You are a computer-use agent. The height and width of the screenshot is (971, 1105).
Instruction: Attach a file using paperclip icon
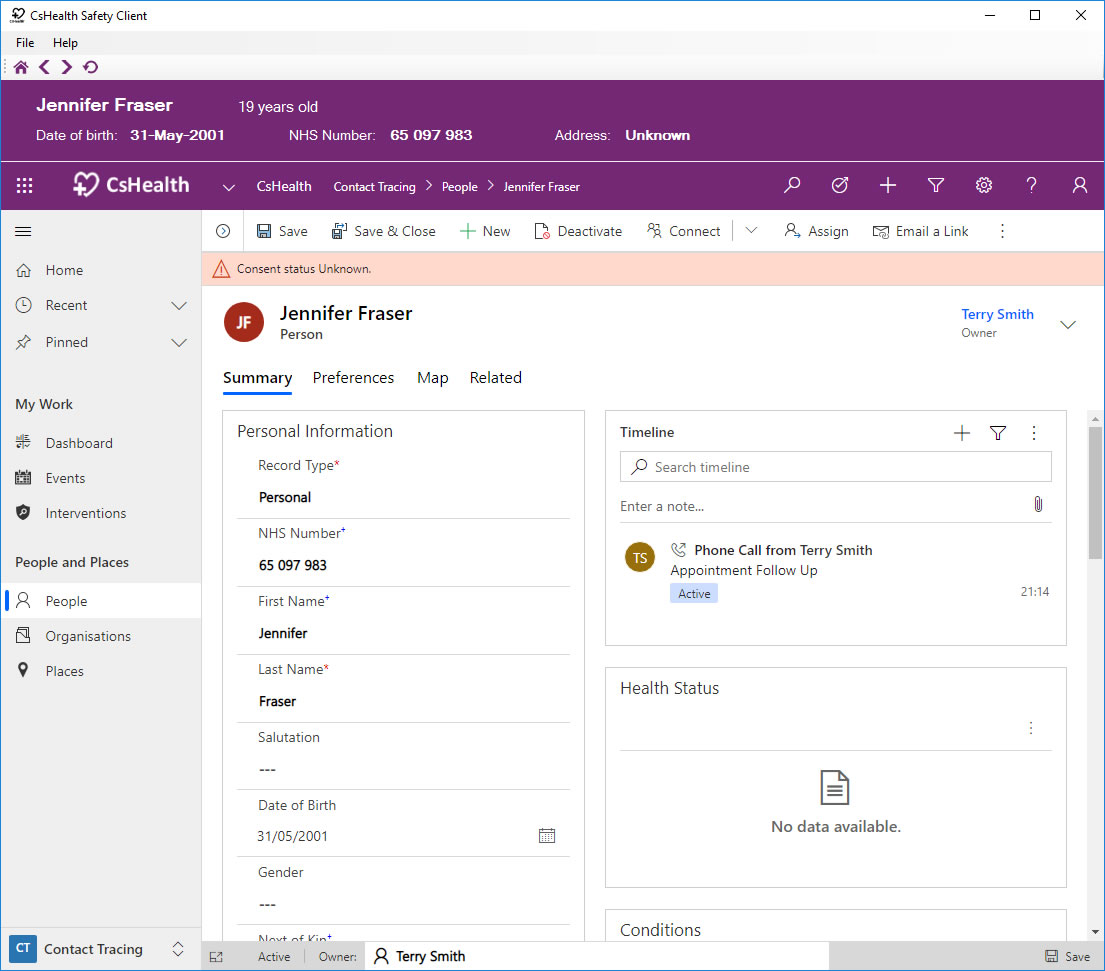[x=1038, y=505]
